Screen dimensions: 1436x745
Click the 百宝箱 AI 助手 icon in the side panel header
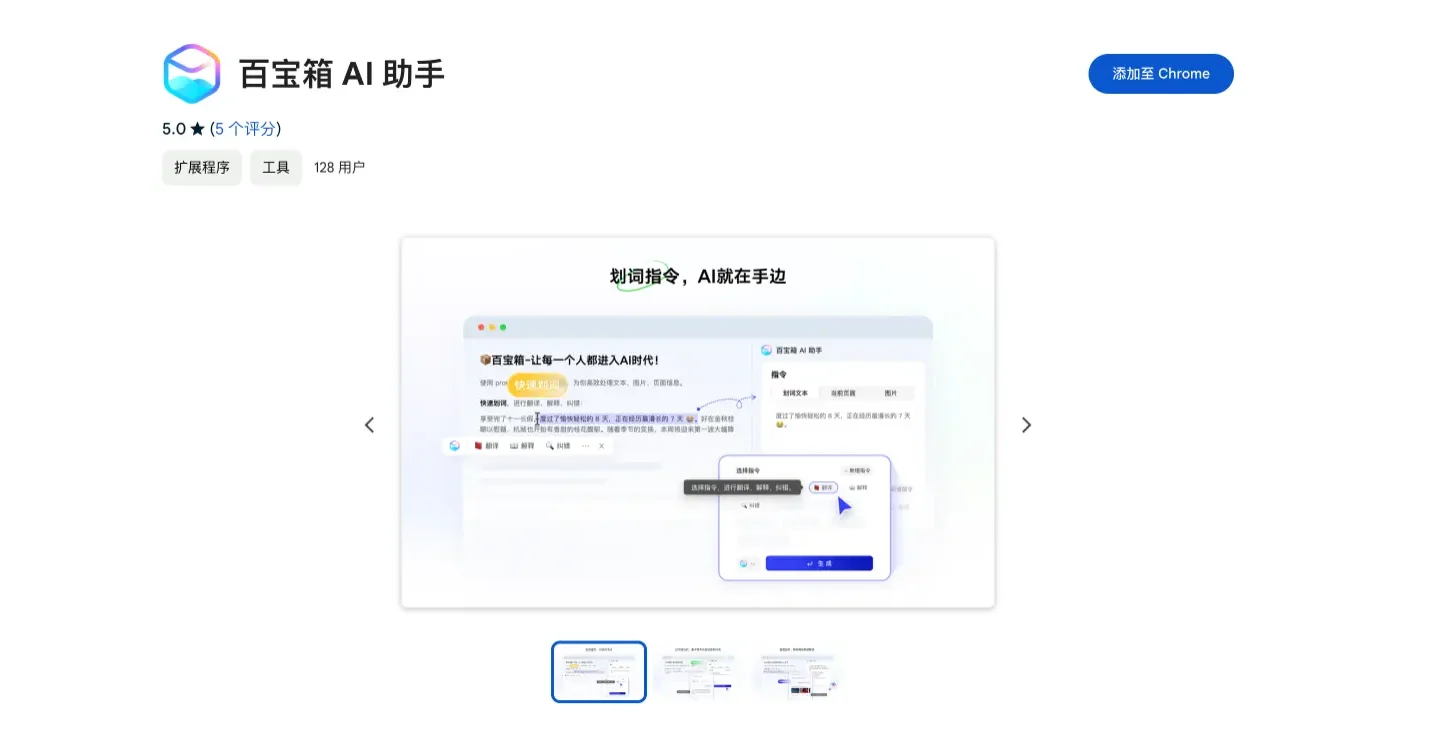click(x=766, y=350)
